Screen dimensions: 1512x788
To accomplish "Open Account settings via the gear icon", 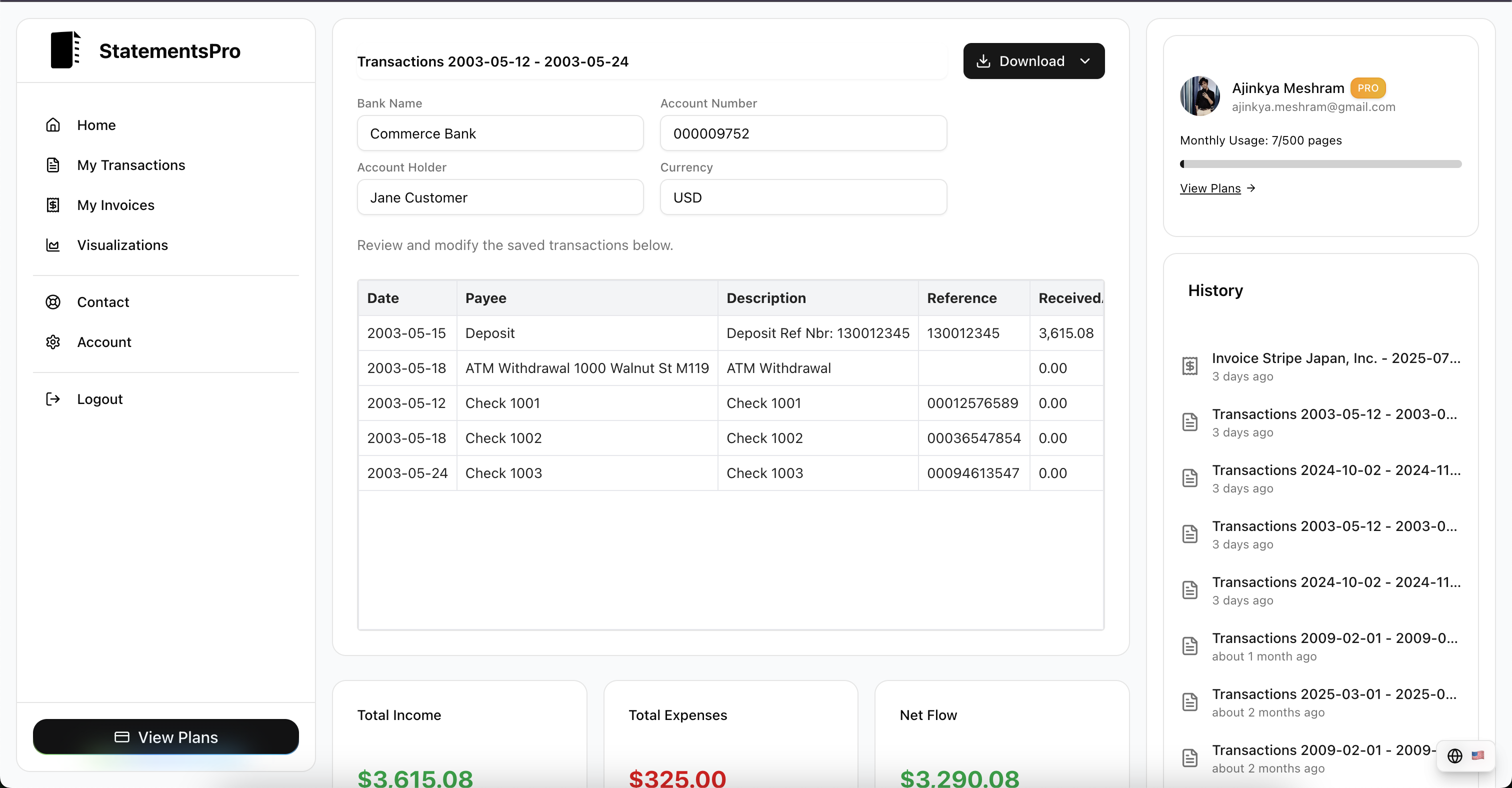I will pos(53,341).
